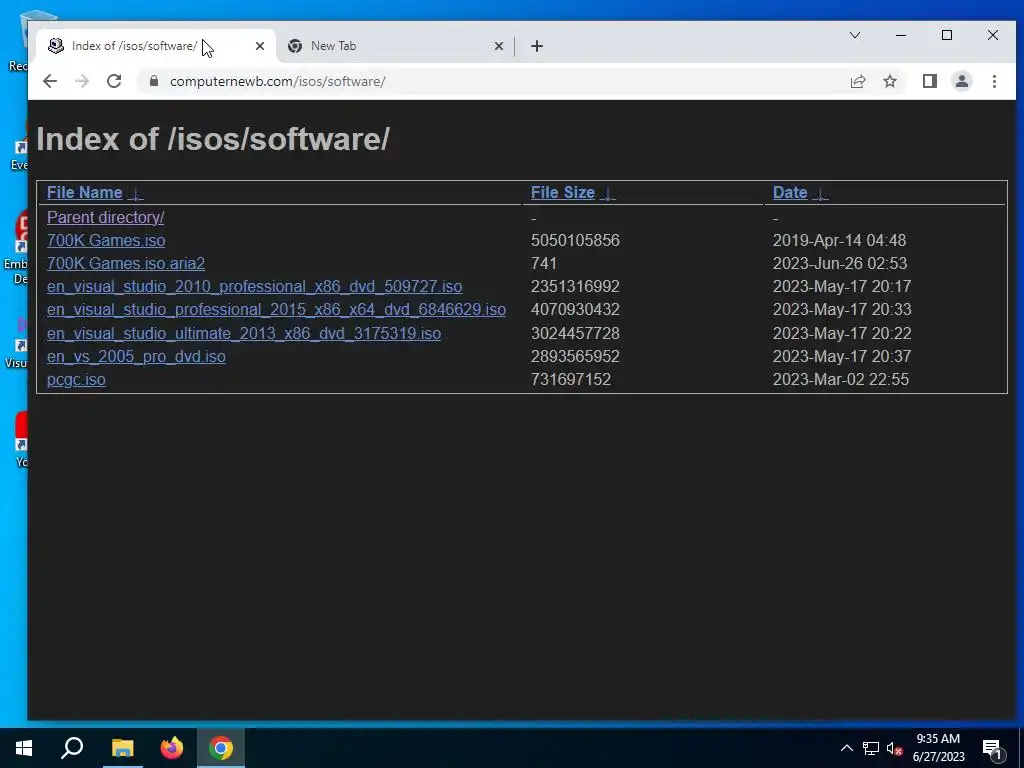Open Chrome's three-dot menu
The width and height of the screenshot is (1024, 768).
pos(994,81)
